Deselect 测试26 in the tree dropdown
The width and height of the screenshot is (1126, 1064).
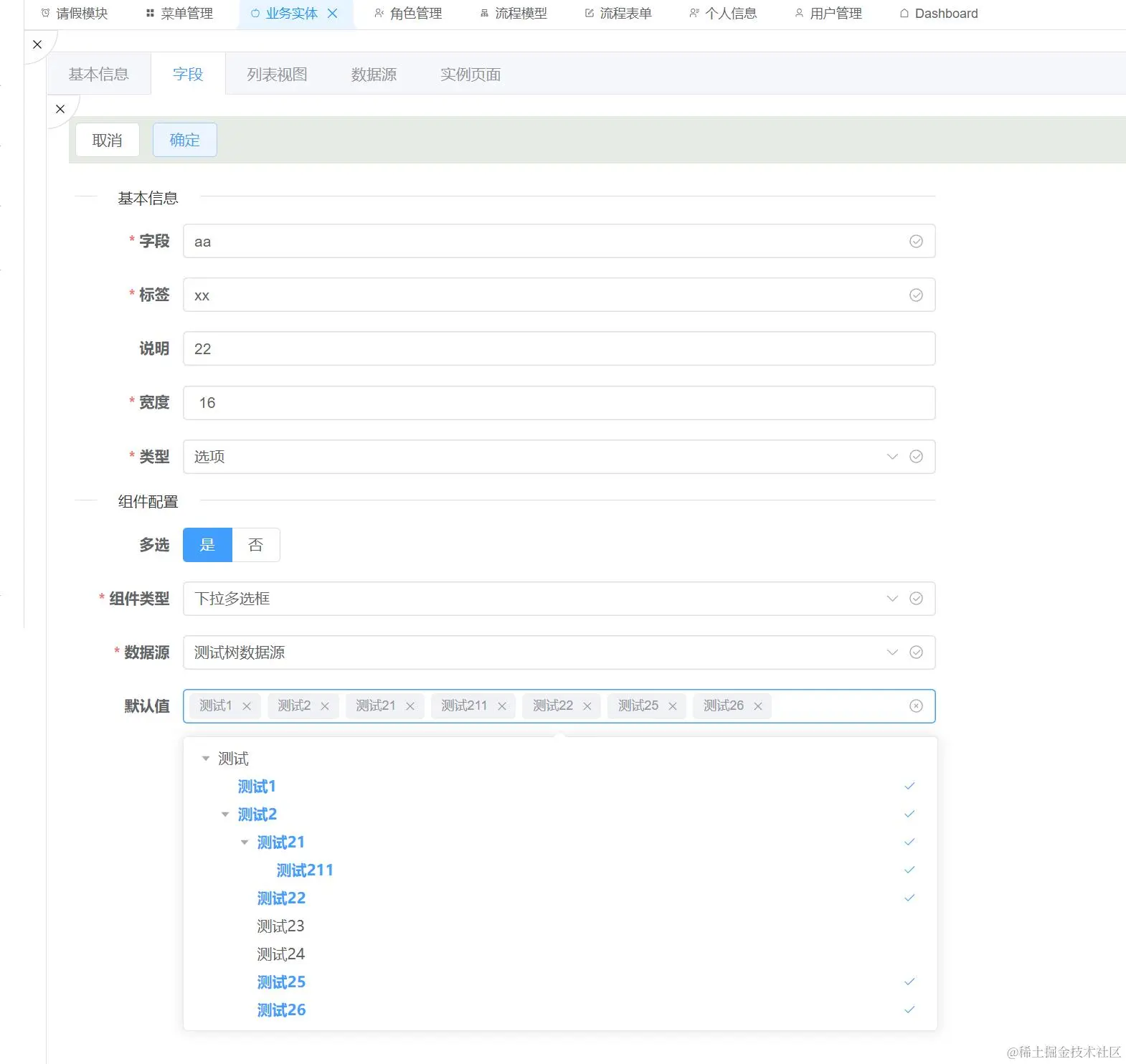281,1010
